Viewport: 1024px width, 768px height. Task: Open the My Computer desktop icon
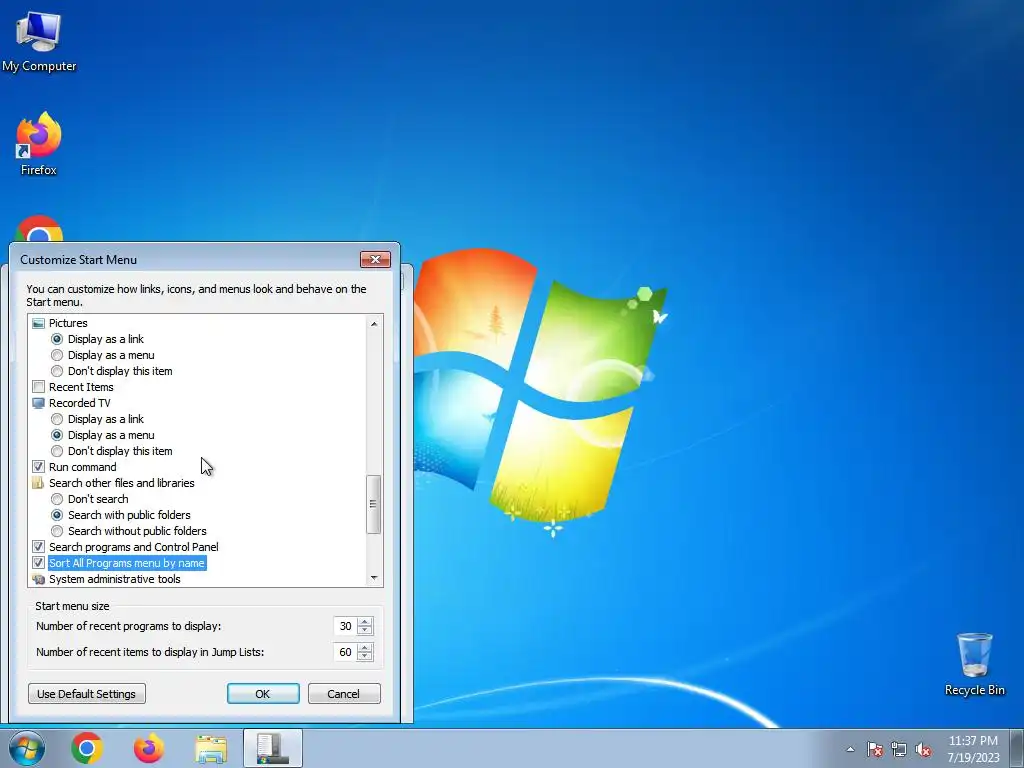[39, 42]
